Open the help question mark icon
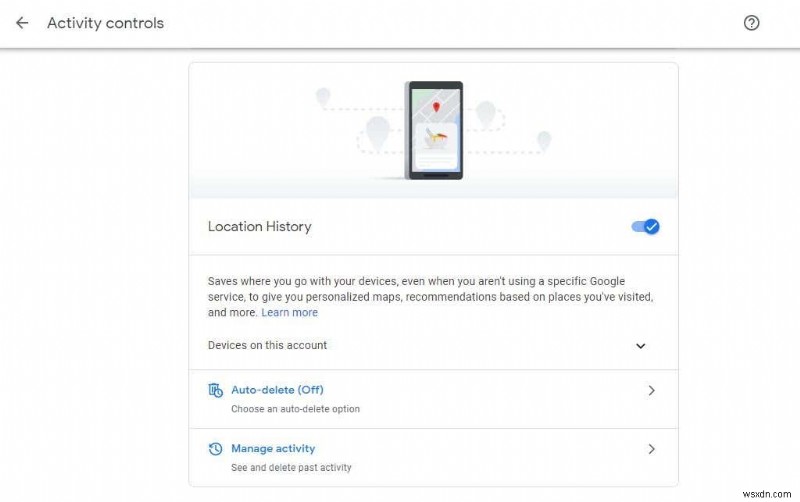Image resolution: width=800 pixels, height=502 pixels. point(752,23)
